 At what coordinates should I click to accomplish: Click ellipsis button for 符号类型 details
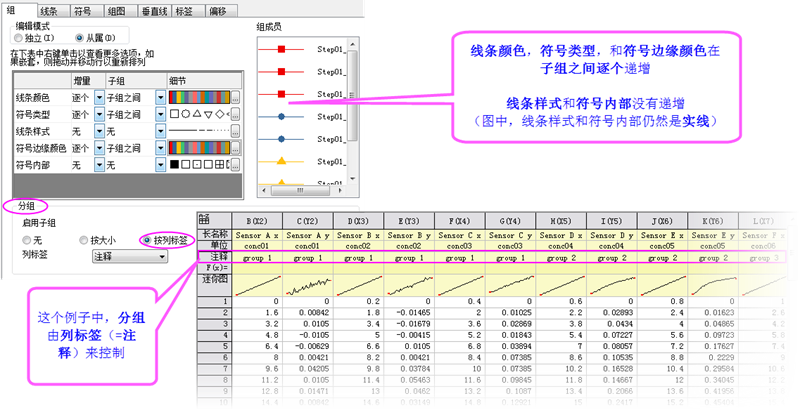[x=235, y=114]
